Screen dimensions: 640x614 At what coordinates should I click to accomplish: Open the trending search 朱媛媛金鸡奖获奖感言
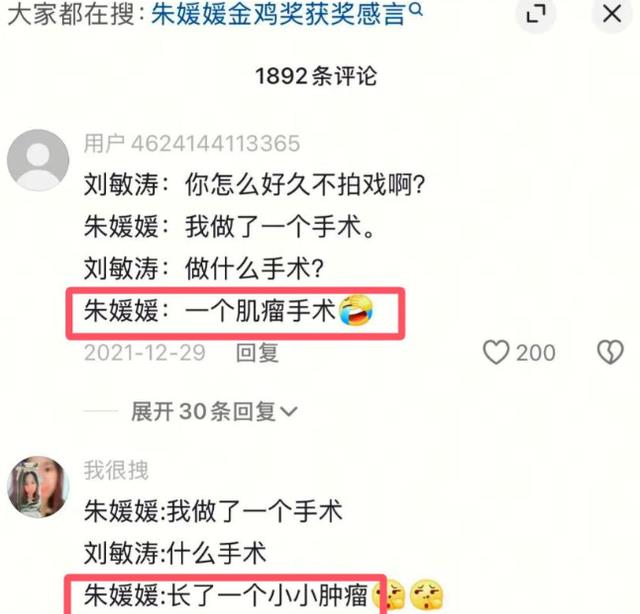[278, 14]
